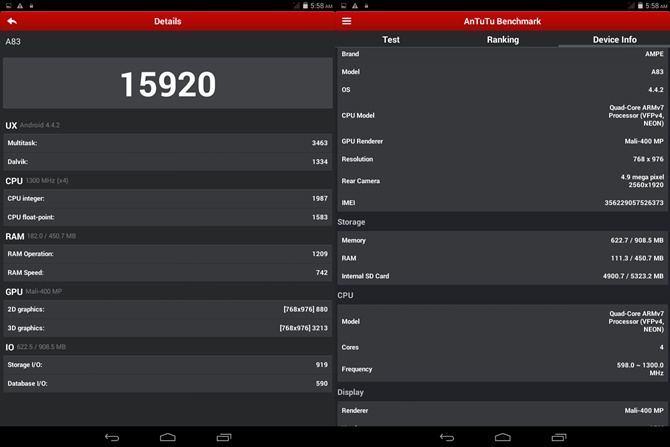Select the RAM 111.3 / 450.7 MB row

coord(502,258)
